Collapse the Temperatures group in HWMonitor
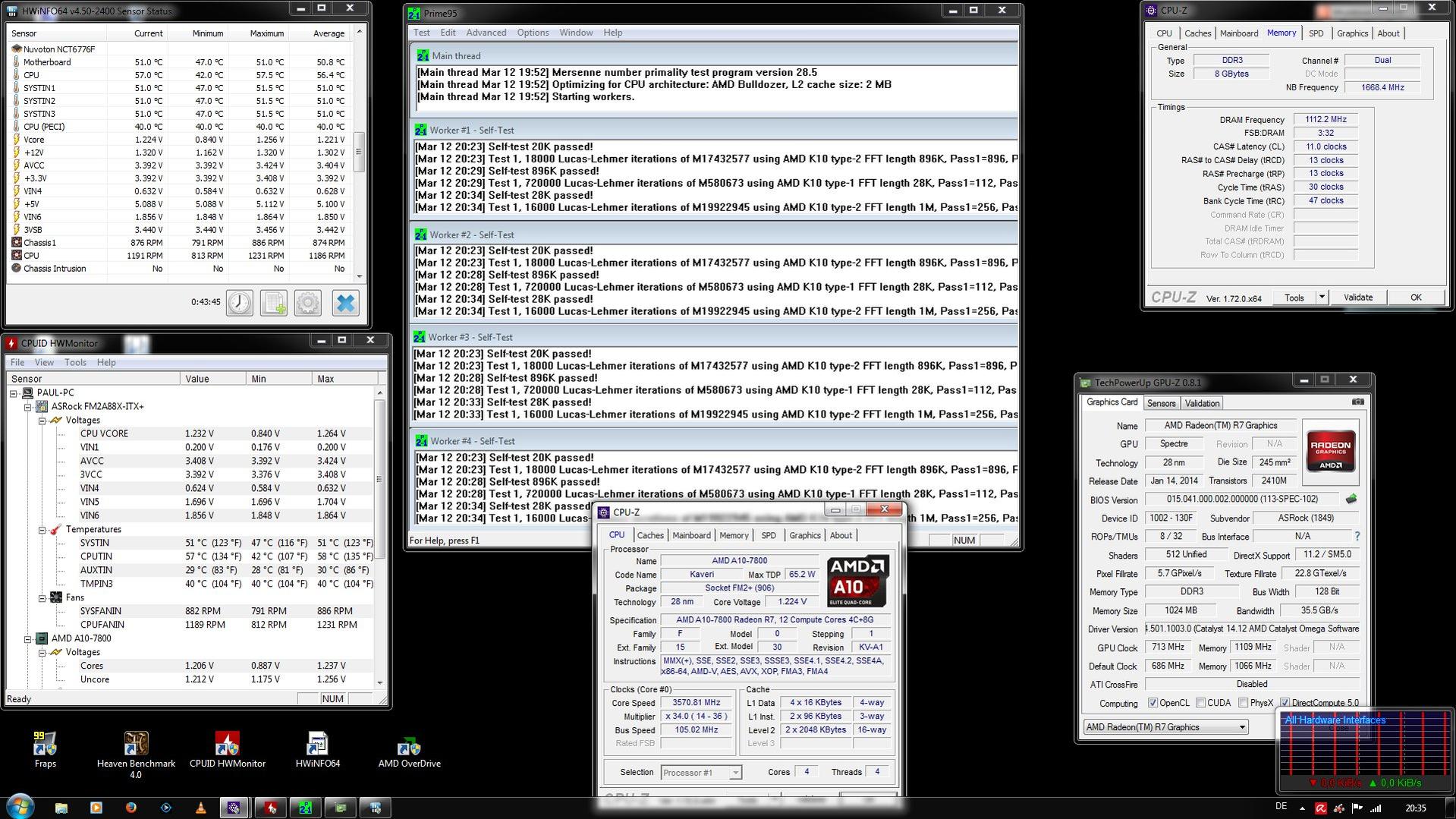This screenshot has height=819, width=1456. (x=42, y=530)
